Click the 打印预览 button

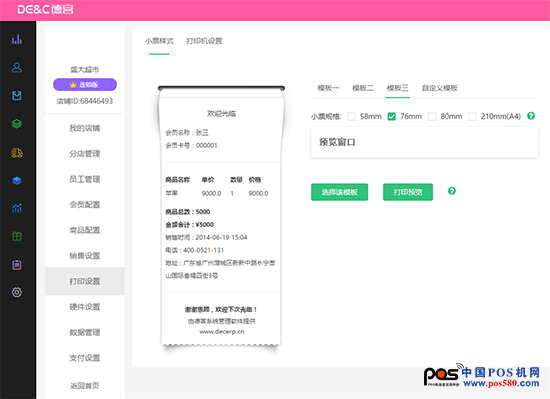[x=408, y=192]
